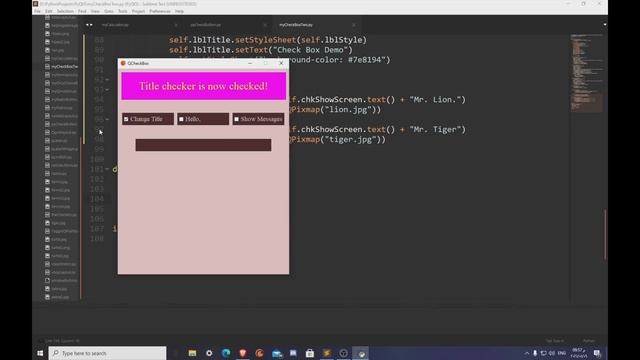Click the line/column indicator in the status bar
Viewport: 640px width, 360px height.
click(x=62, y=341)
